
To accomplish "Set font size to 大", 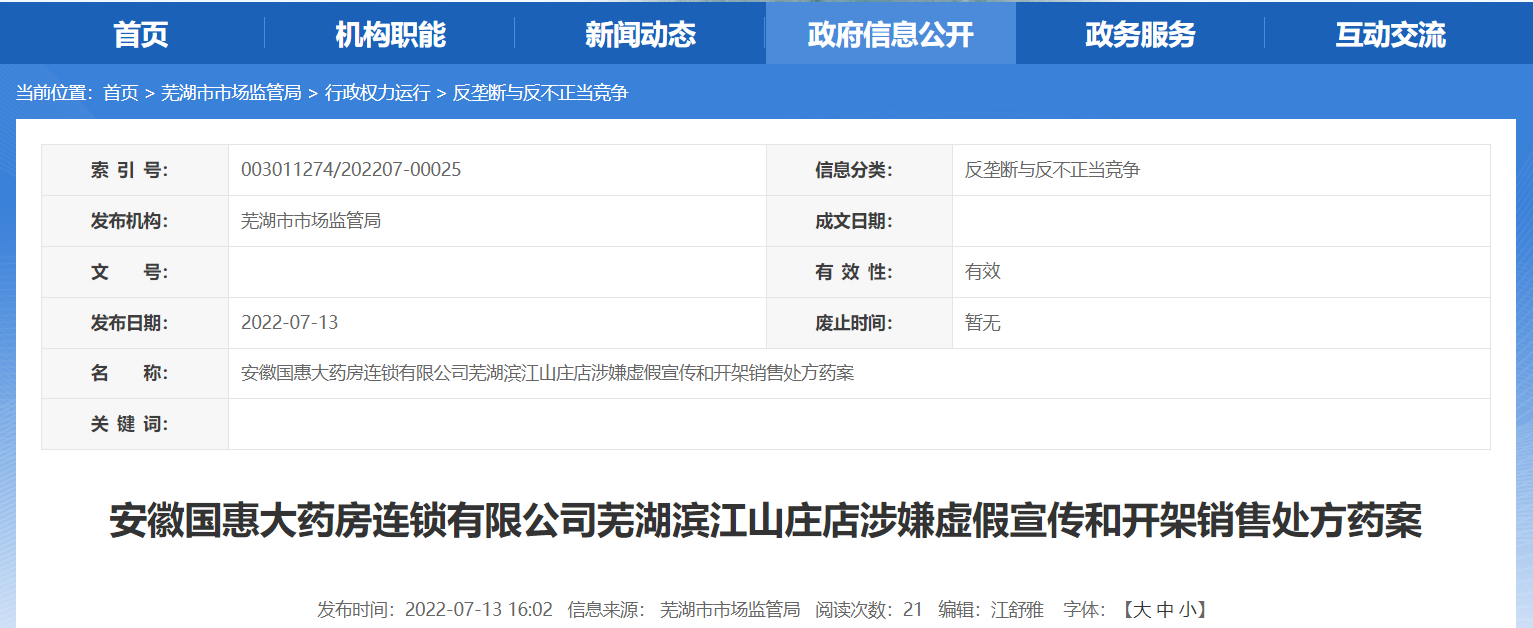I will (1141, 609).
